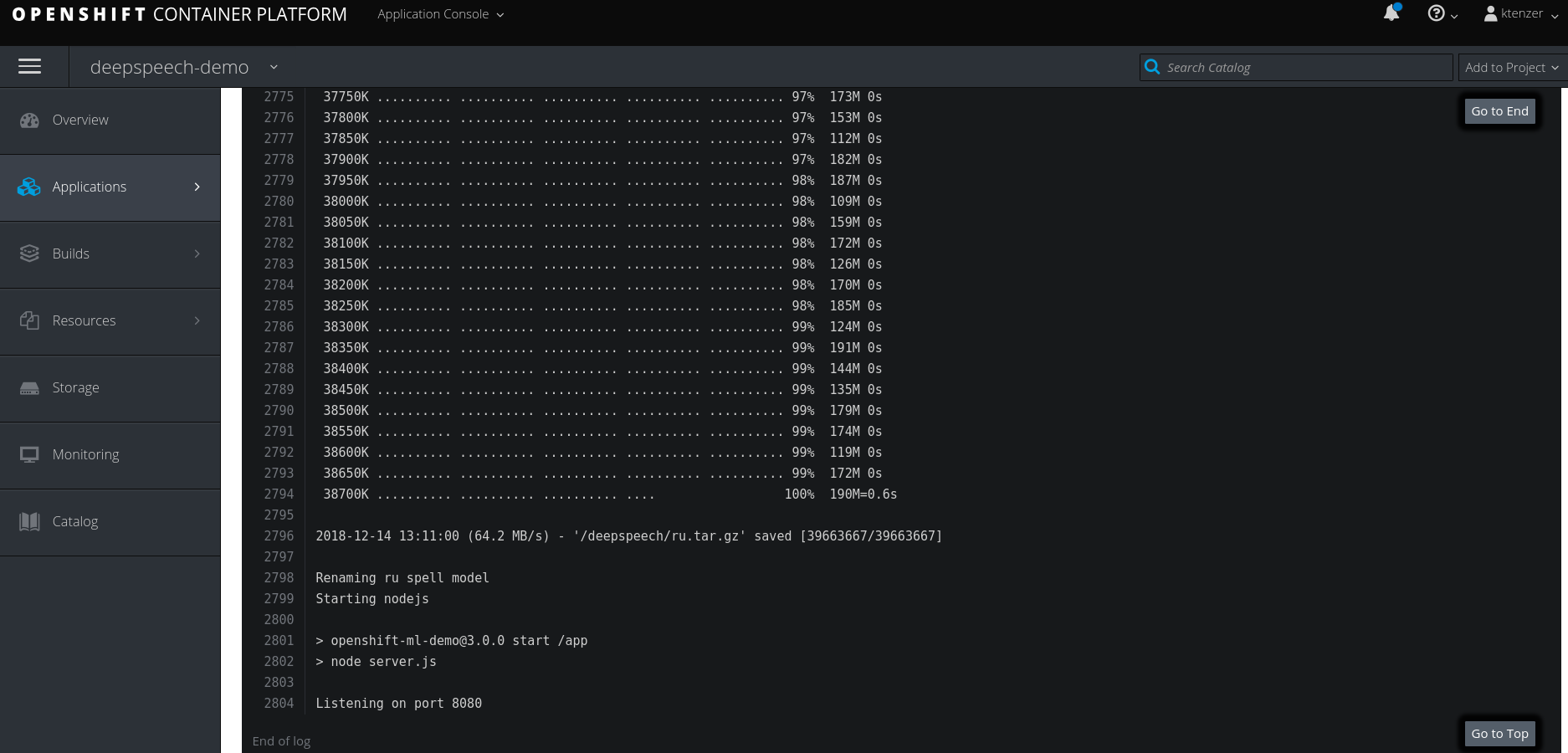The image size is (1568, 753).
Task: Expand the Resources submenu chevron
Action: (x=197, y=320)
